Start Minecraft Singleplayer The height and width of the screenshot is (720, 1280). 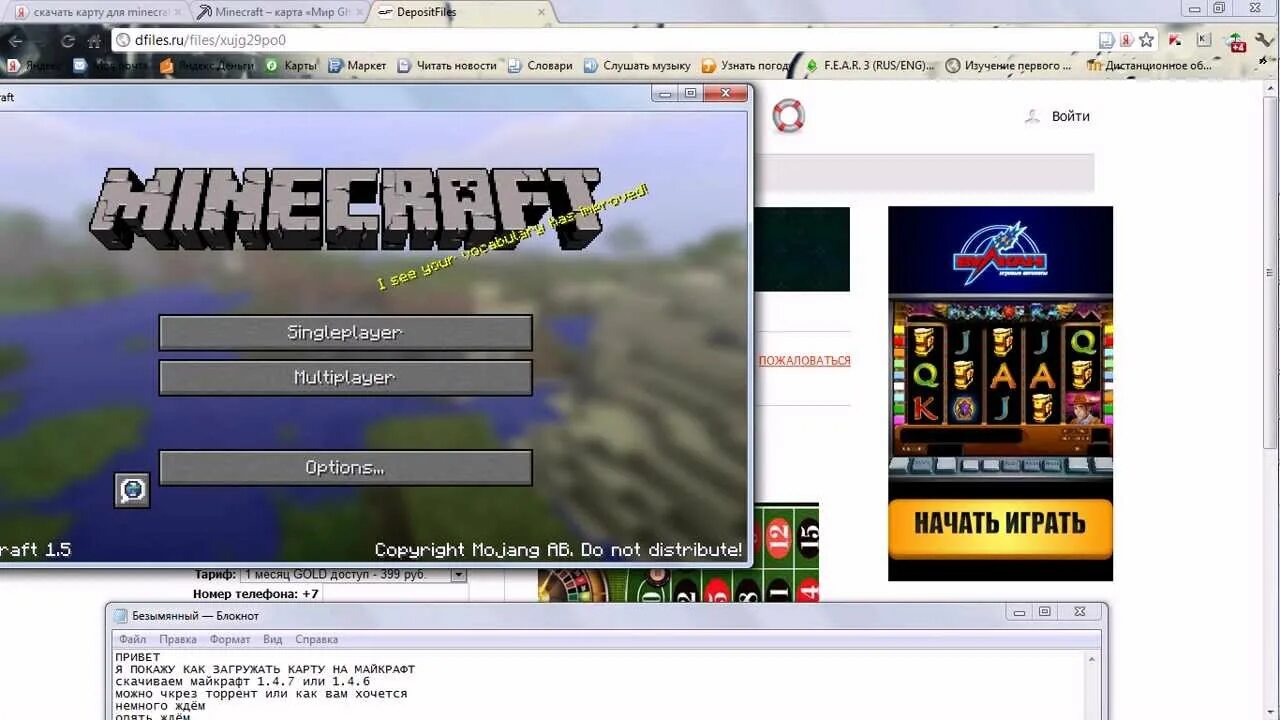coord(345,333)
